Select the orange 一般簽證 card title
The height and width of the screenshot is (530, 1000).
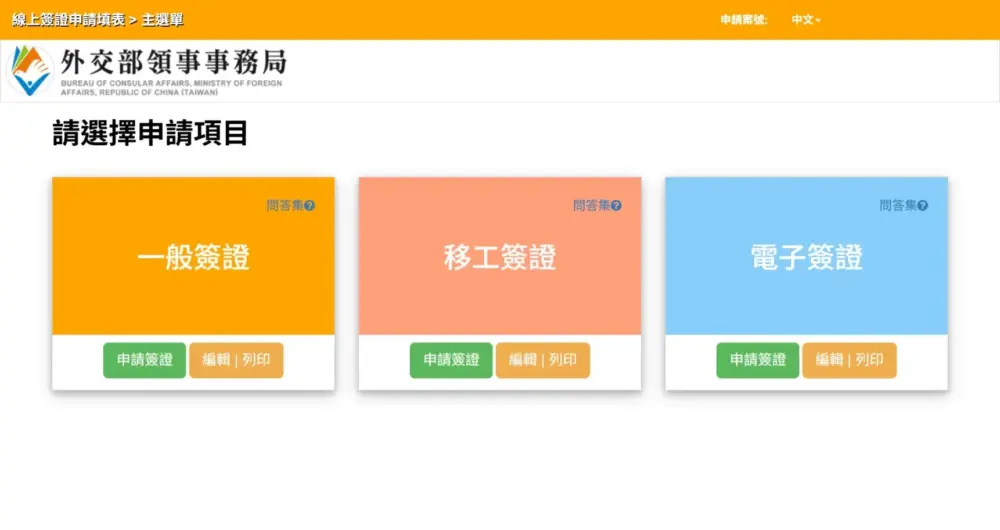pyautogui.click(x=193, y=258)
